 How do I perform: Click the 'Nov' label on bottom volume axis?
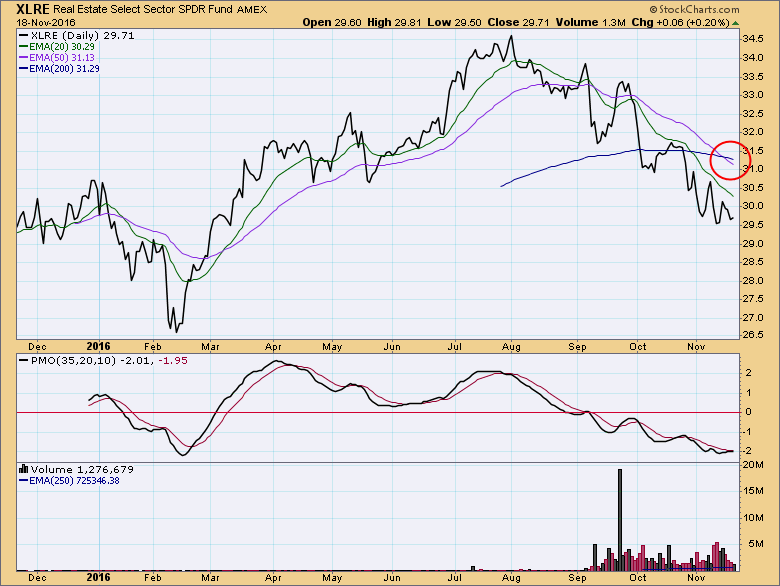tap(696, 578)
